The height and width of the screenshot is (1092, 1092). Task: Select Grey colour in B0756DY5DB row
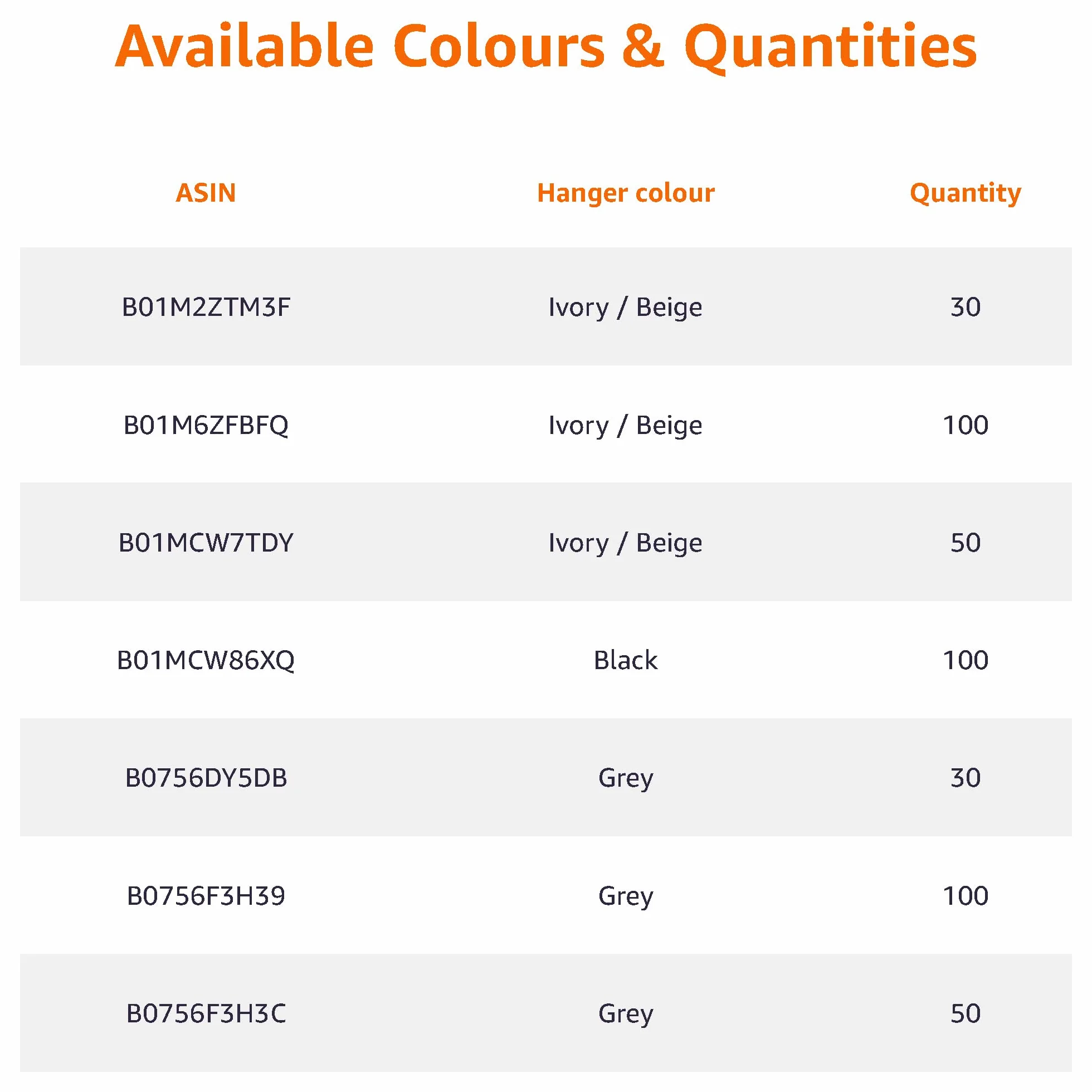click(x=626, y=779)
